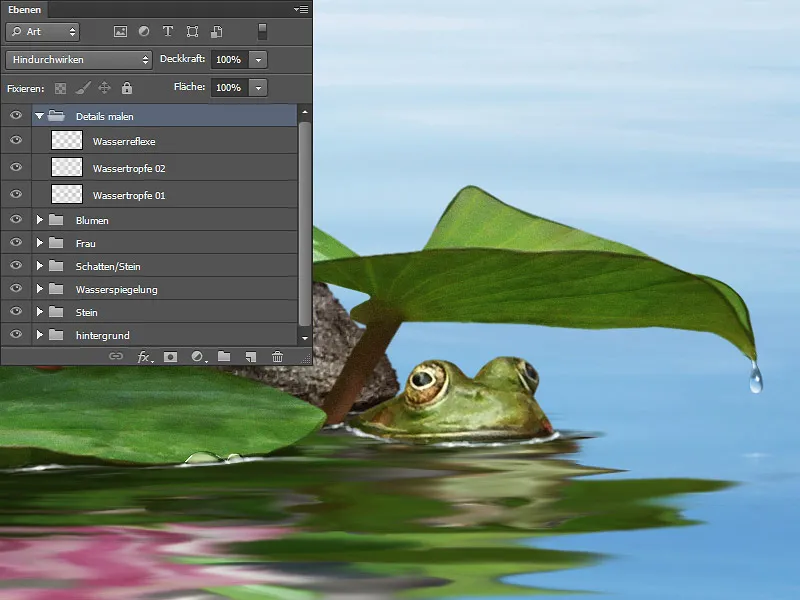
Task: Hide the Wasserreflexe layer
Action: pos(16,140)
